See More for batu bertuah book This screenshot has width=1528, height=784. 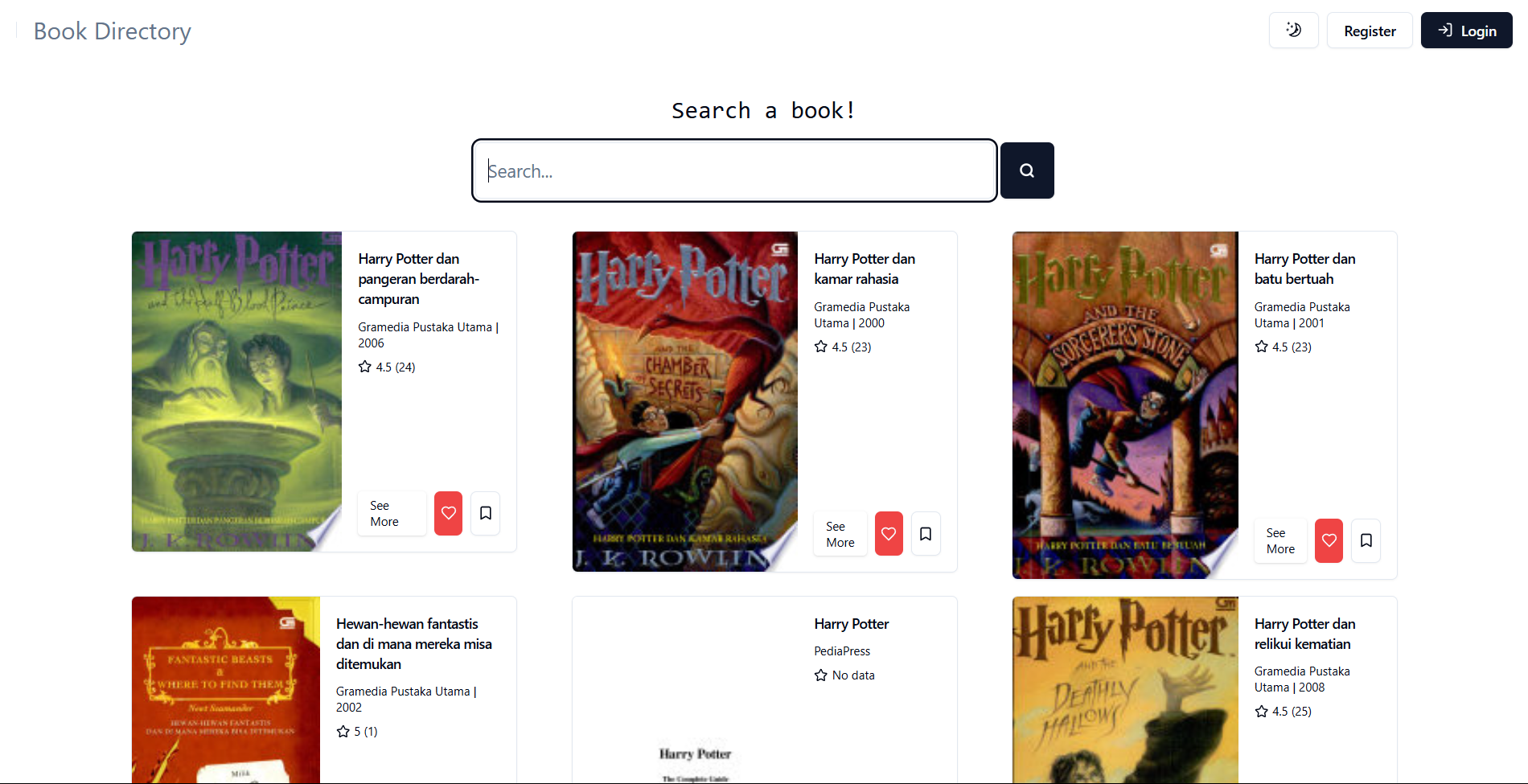[x=1280, y=540]
